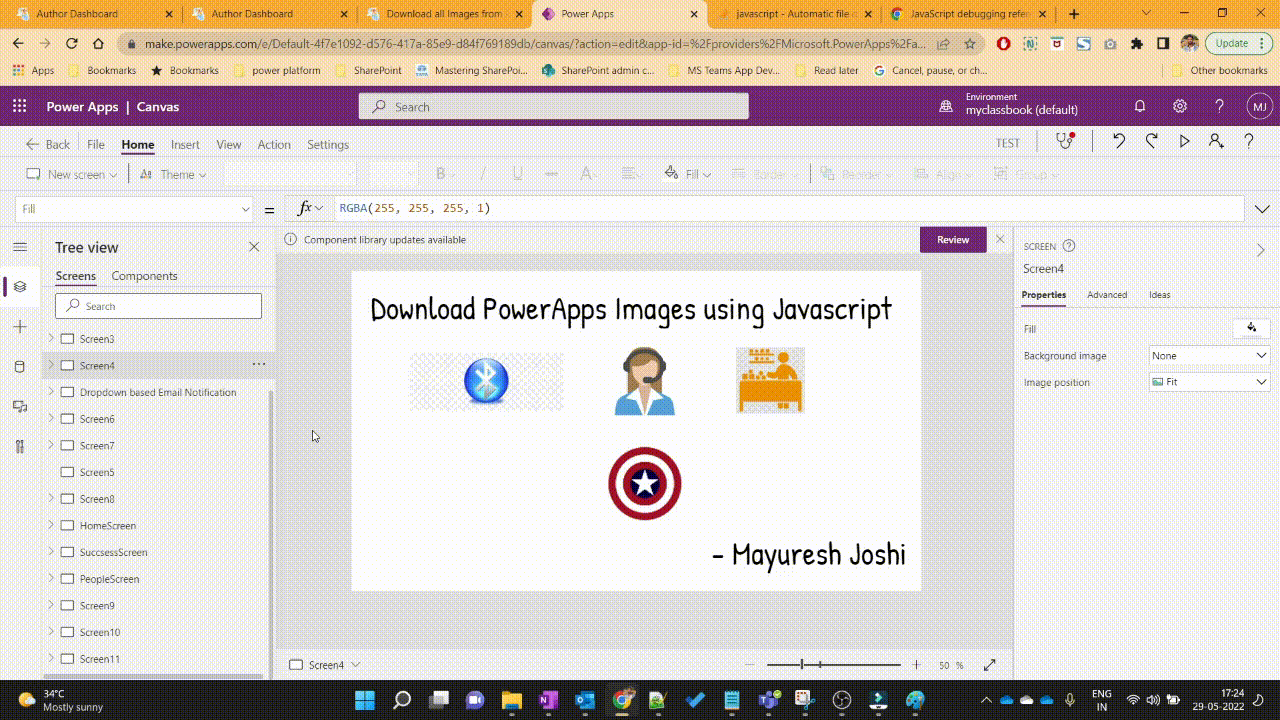The width and height of the screenshot is (1280, 720).
Task: Open the Windows taskbar search
Action: click(402, 700)
